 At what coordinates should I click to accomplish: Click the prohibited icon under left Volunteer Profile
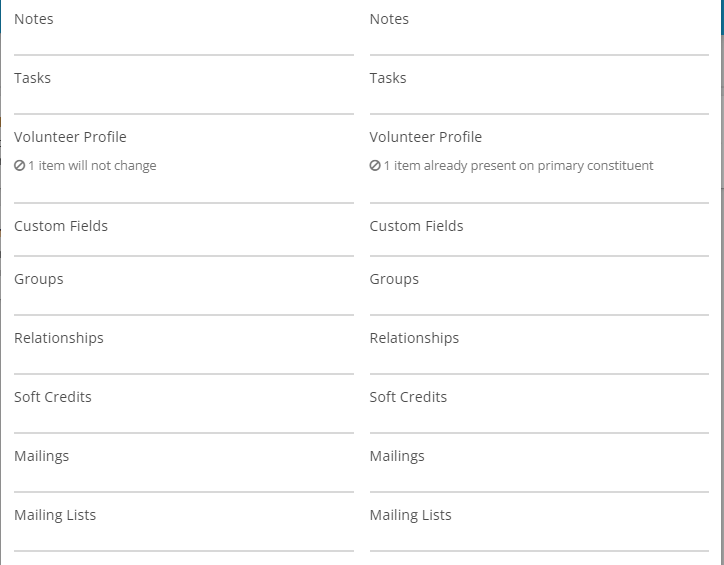click(19, 165)
